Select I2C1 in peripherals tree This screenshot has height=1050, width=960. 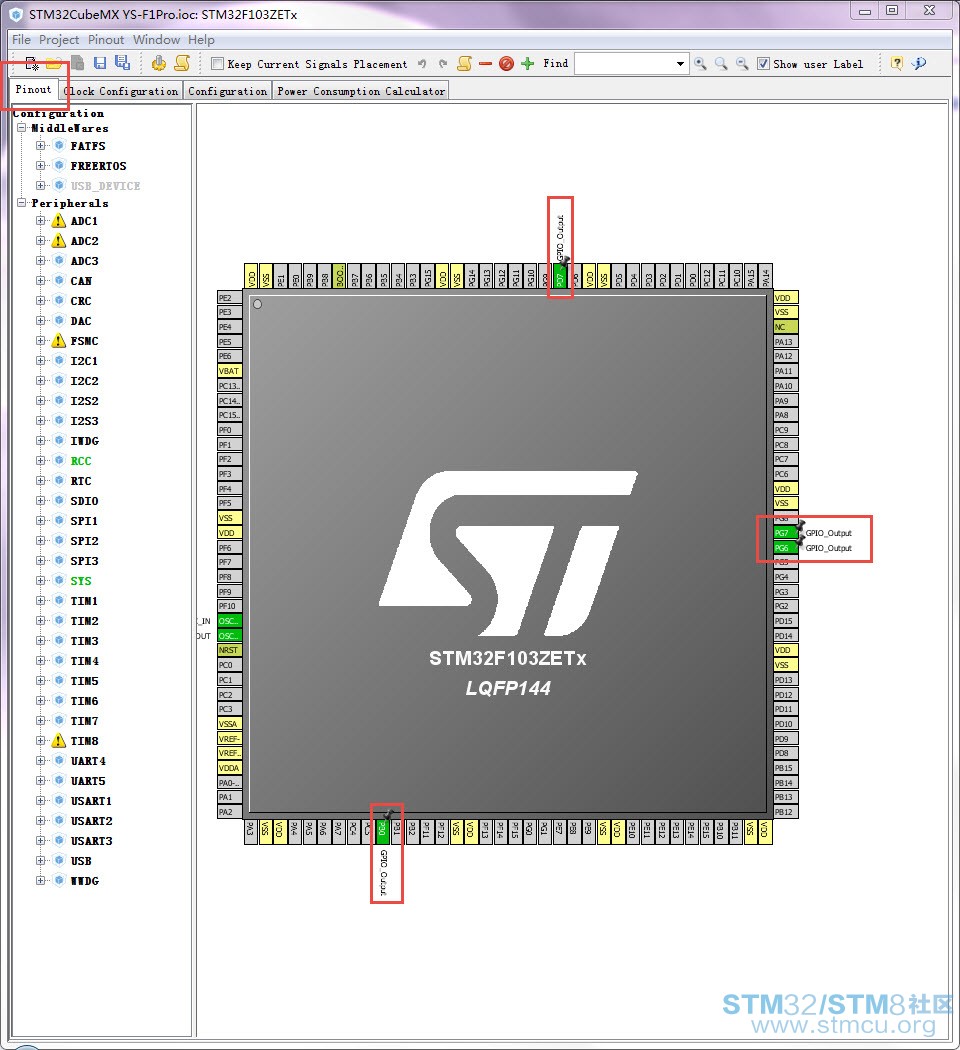[x=84, y=361]
